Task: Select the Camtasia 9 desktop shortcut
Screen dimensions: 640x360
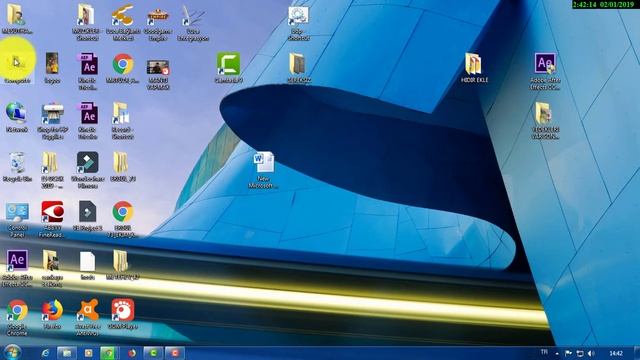Action: pos(228,64)
